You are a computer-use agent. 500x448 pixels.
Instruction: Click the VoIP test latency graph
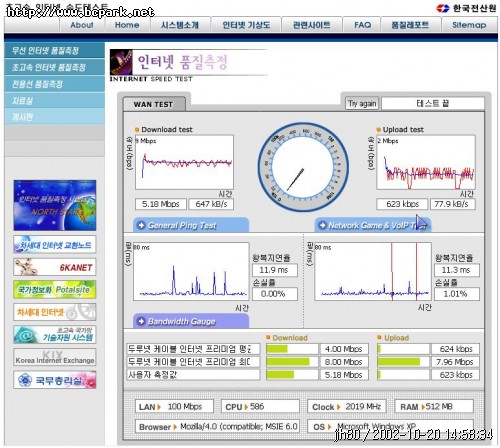click(373, 271)
